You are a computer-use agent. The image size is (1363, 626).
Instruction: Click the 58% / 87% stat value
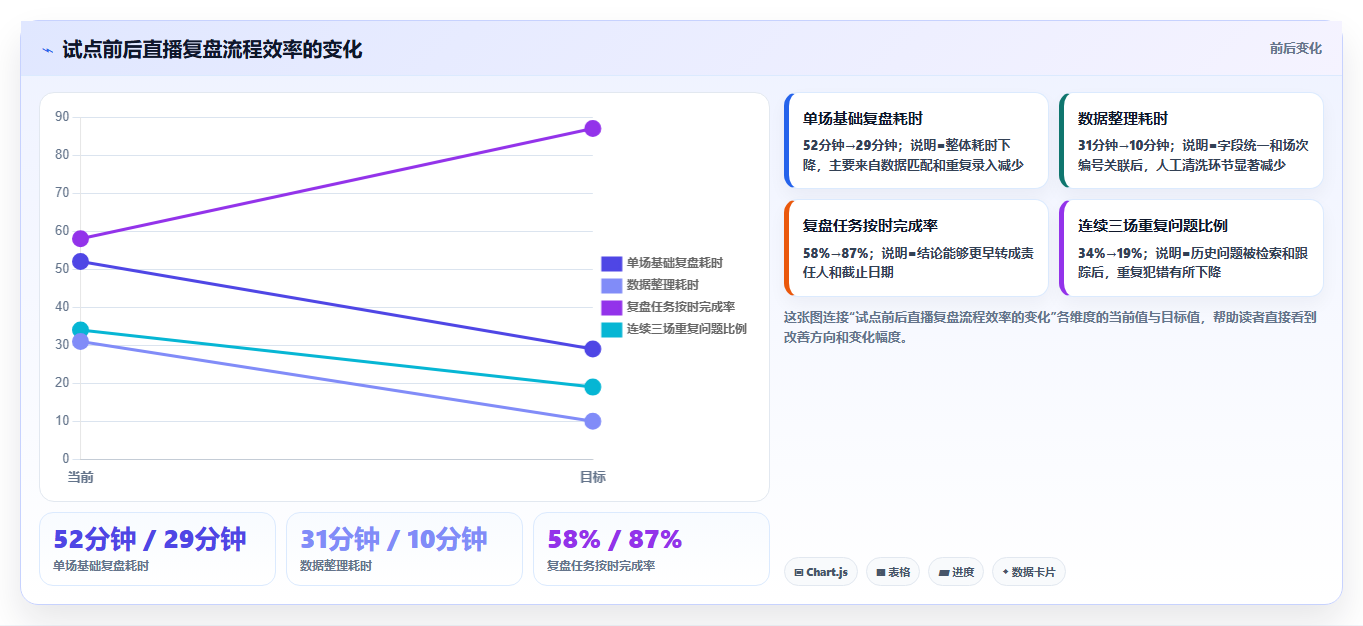(x=615, y=540)
